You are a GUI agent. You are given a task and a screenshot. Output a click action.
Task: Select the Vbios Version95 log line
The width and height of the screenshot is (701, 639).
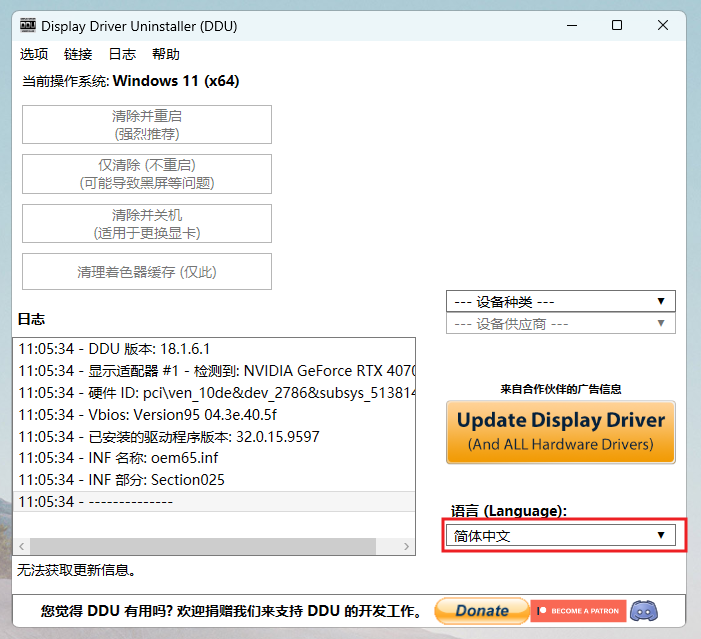214,415
